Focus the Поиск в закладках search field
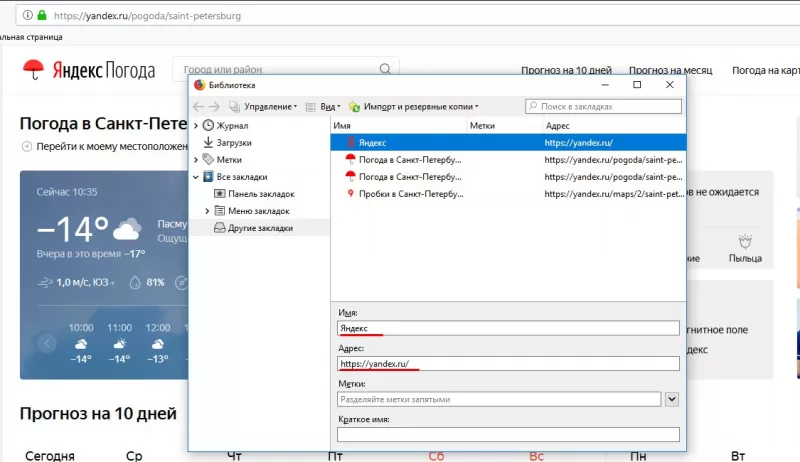This screenshot has width=800, height=462. click(603, 106)
